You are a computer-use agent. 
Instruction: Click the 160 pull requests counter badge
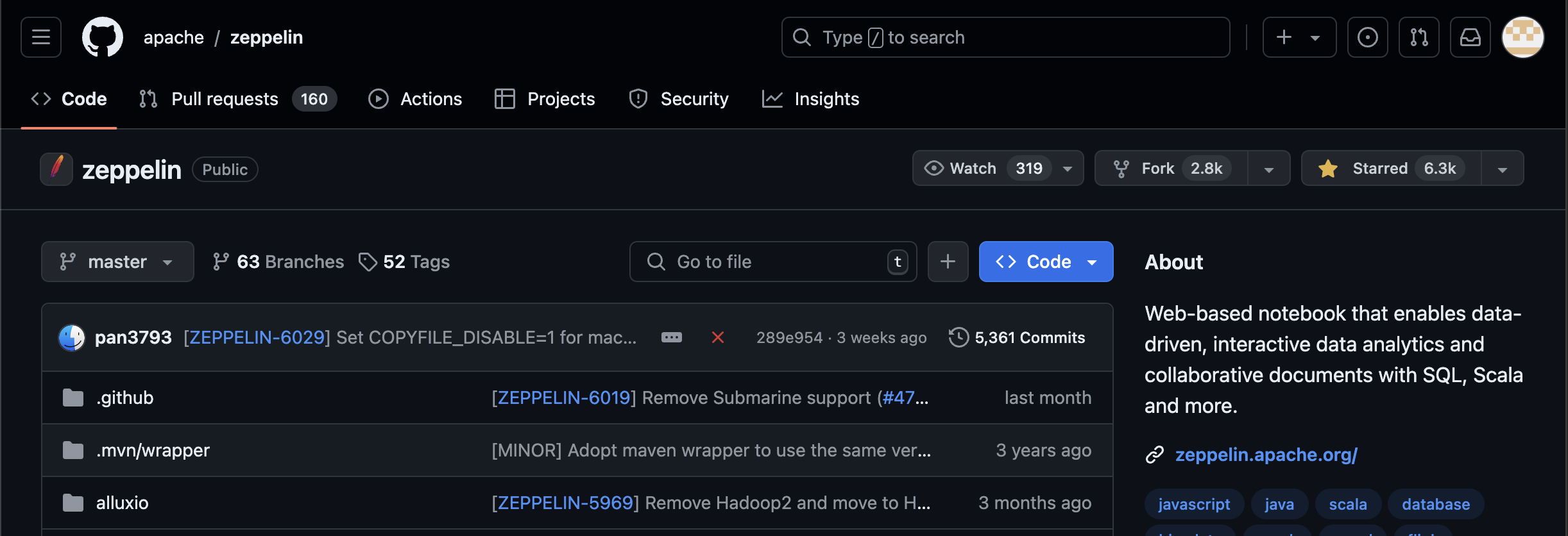click(314, 99)
